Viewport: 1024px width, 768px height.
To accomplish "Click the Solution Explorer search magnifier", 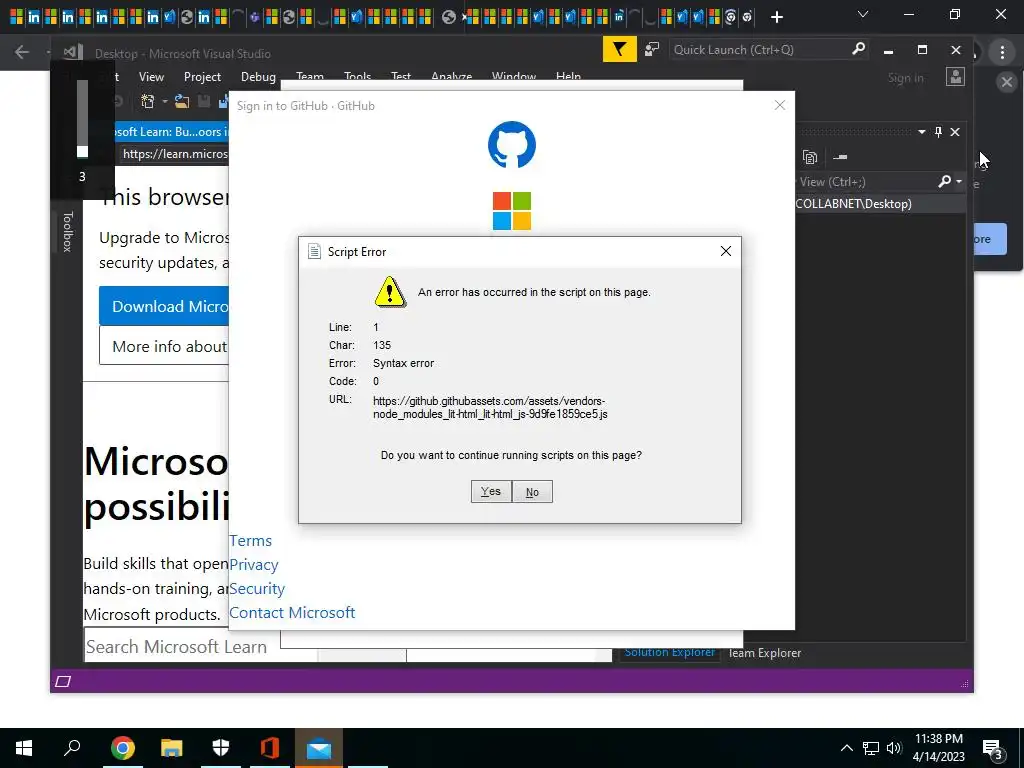I will point(944,181).
